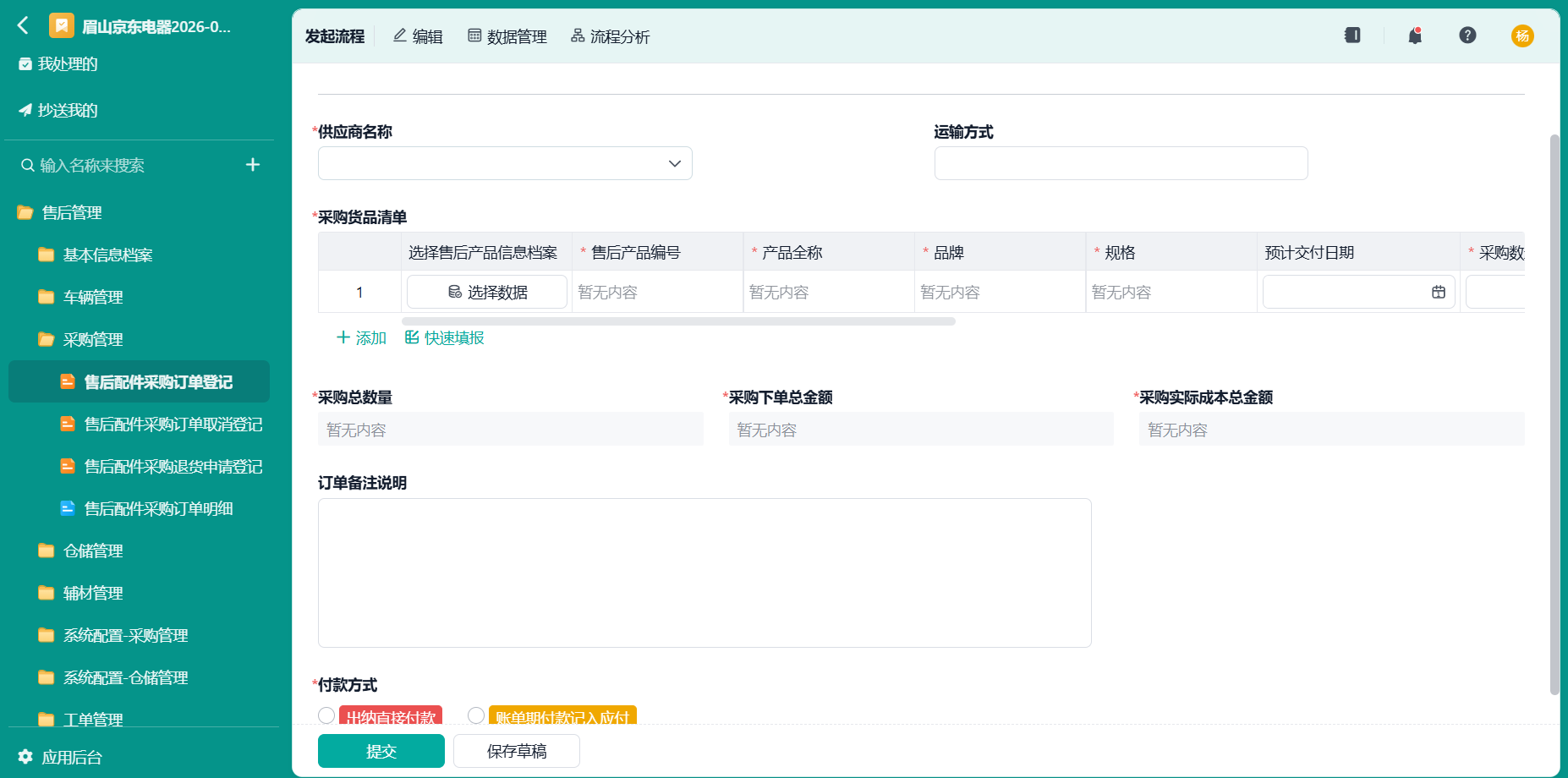
Task: Open the notebook icon in header
Action: (x=1352, y=35)
